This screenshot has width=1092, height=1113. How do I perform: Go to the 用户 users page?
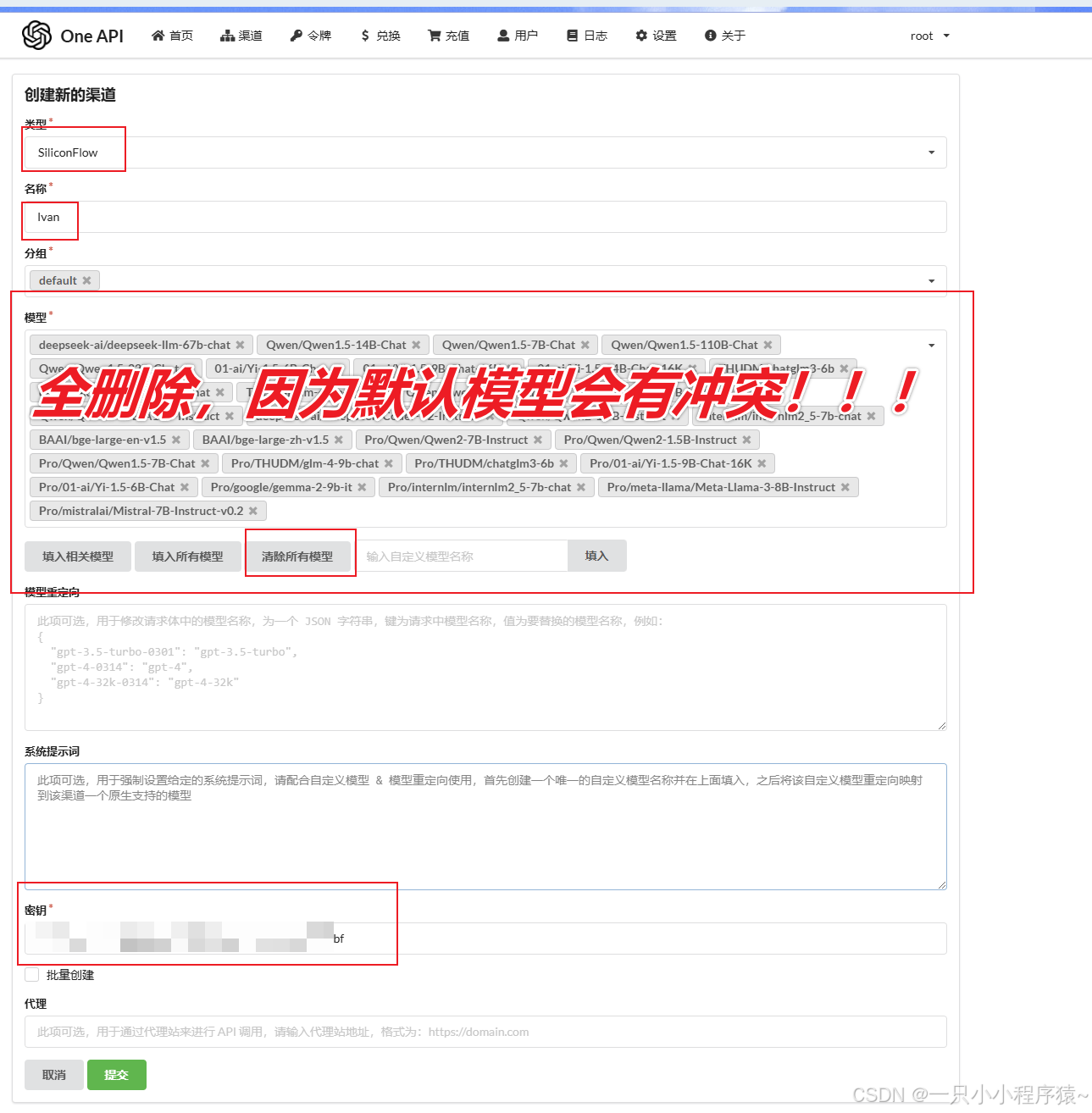pyautogui.click(x=518, y=36)
